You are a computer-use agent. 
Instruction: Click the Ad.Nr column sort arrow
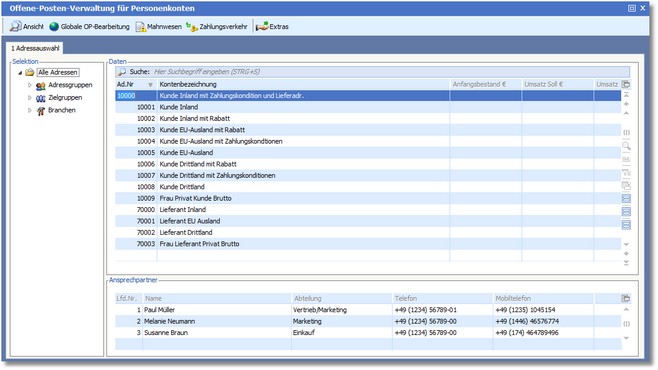click(150, 85)
